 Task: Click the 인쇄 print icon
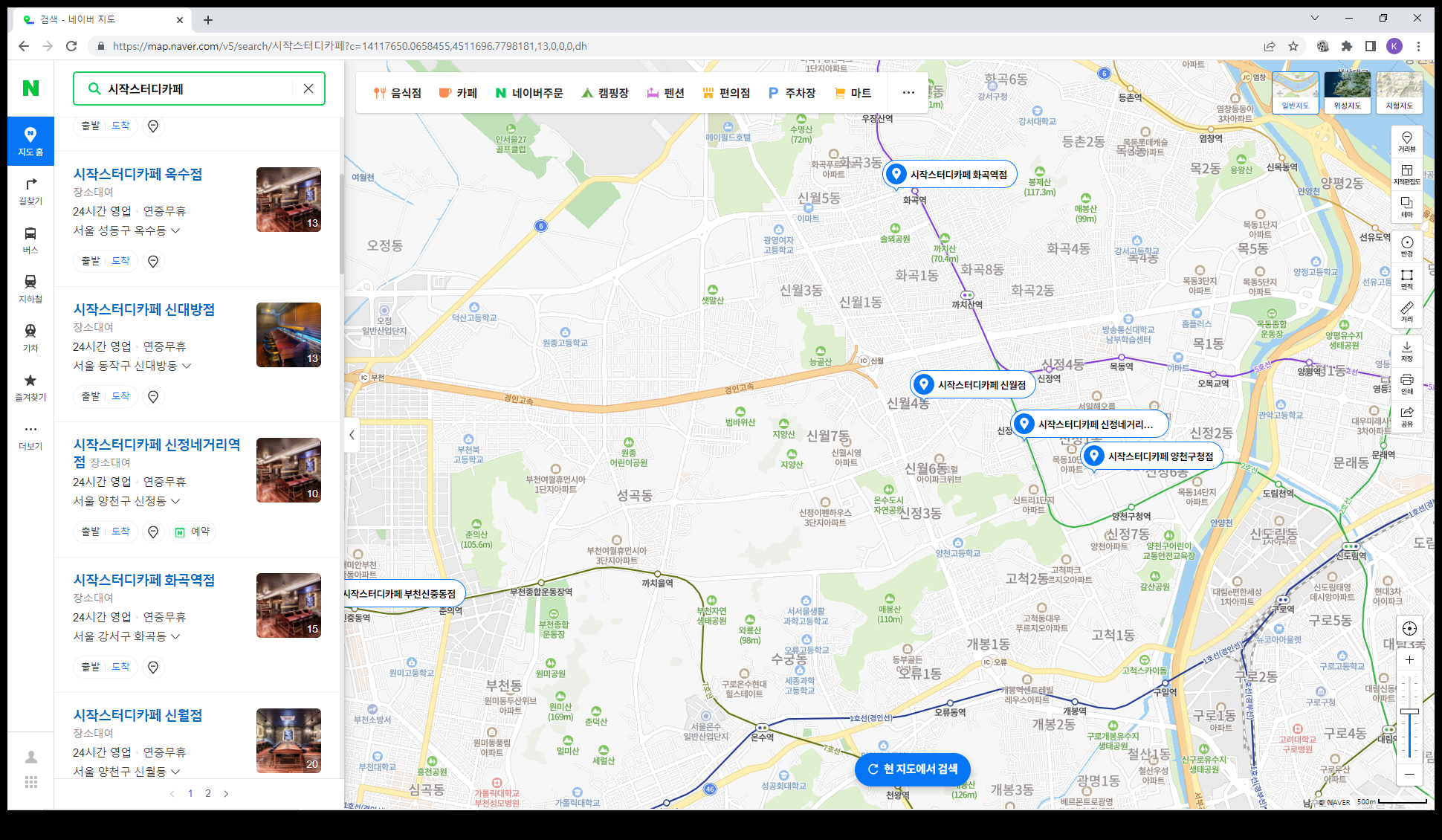point(1407,384)
